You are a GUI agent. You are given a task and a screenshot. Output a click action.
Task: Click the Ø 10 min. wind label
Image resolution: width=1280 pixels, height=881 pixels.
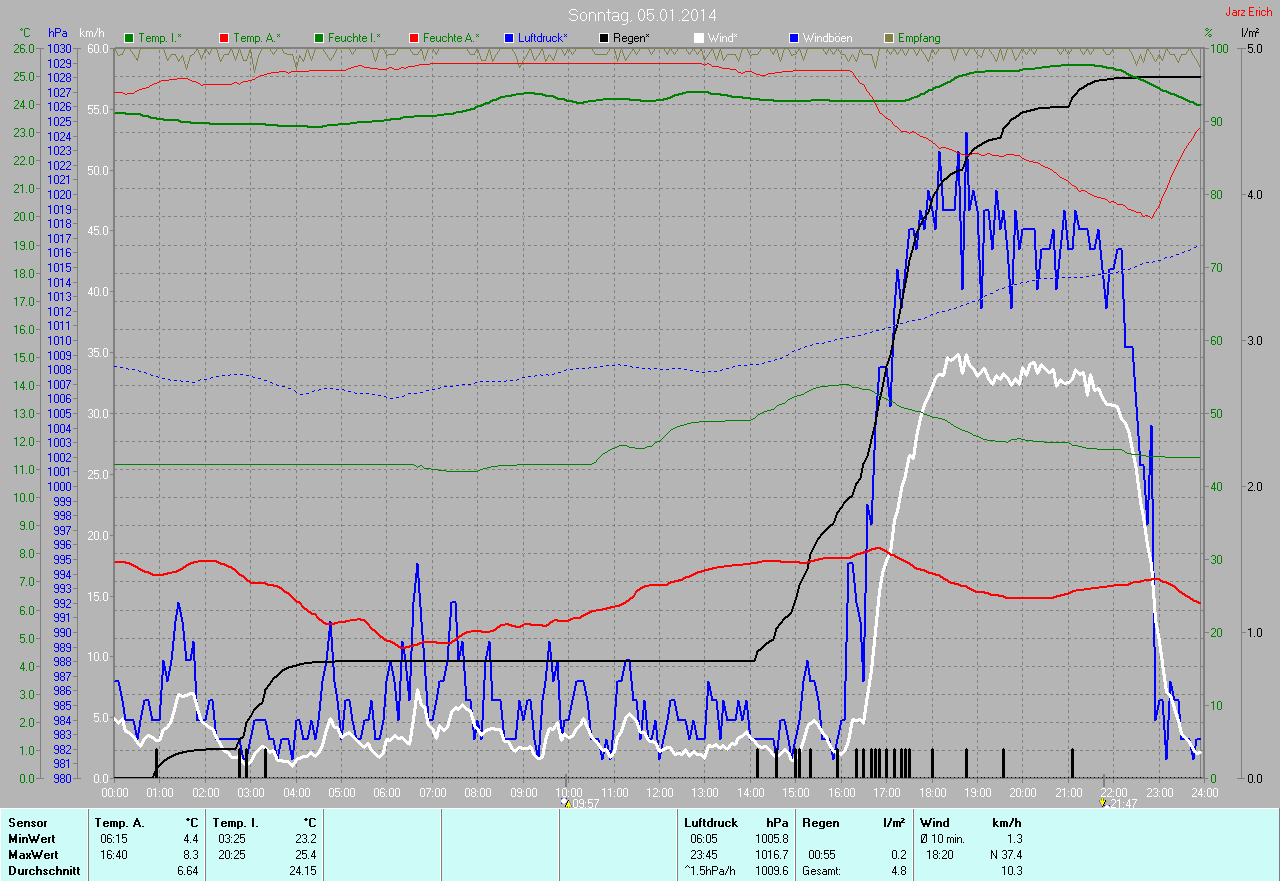[x=943, y=838]
